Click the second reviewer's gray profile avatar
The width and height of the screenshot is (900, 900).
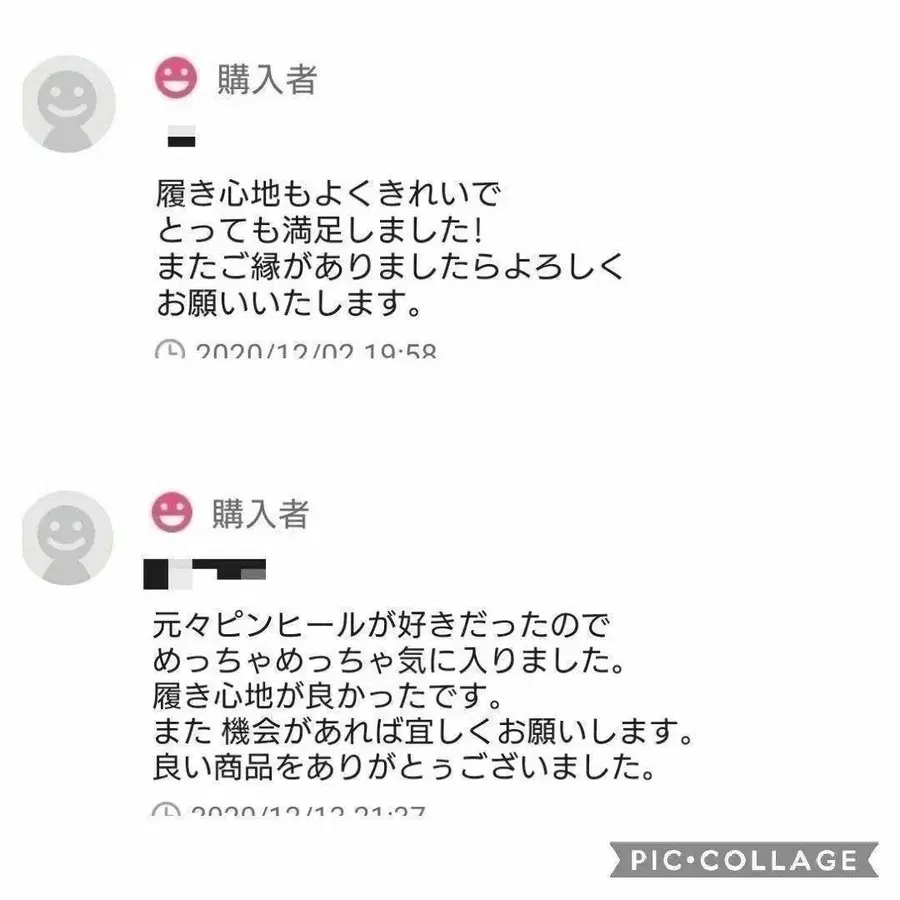pyautogui.click(x=68, y=538)
